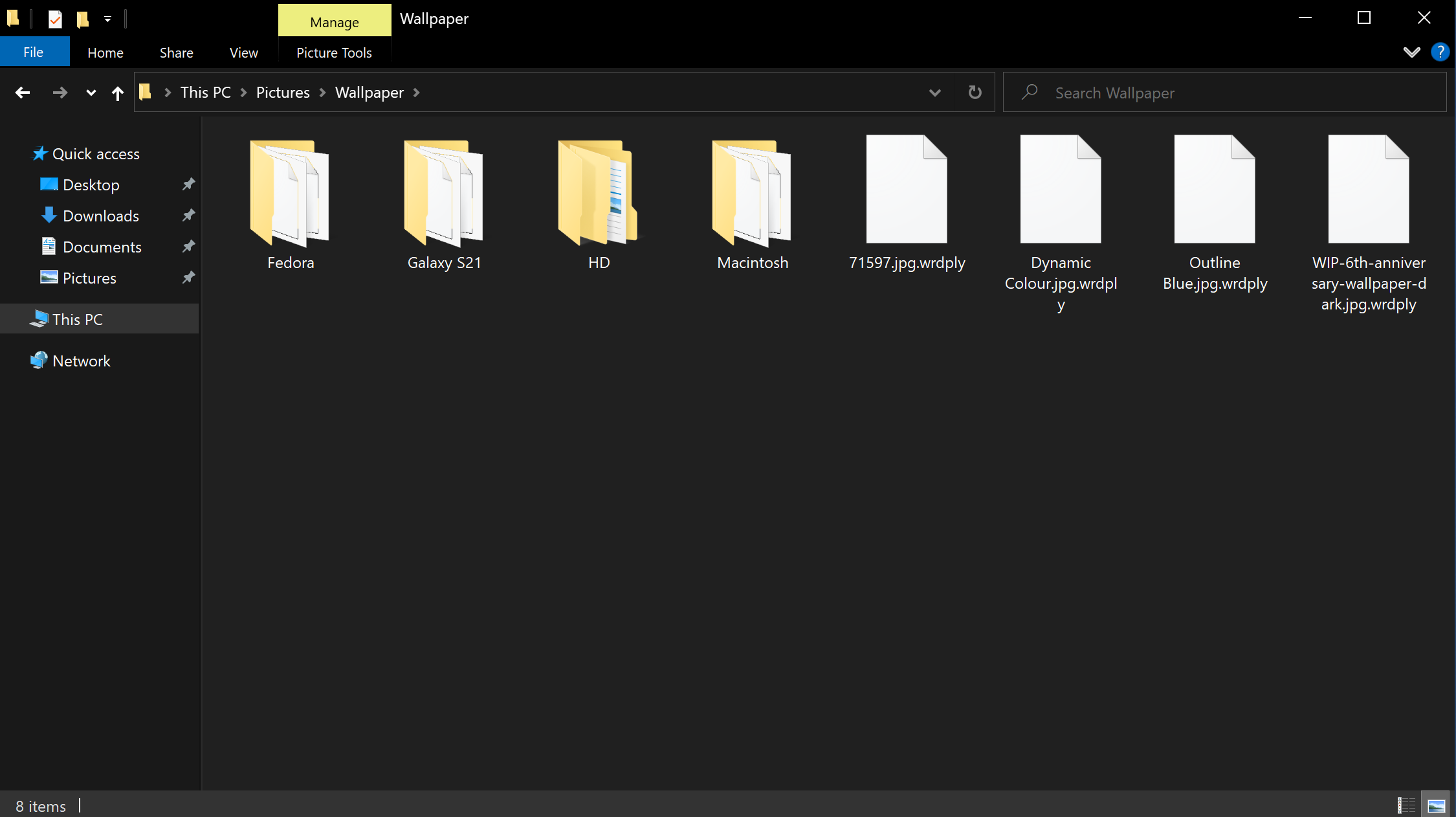
Task: Refresh the Wallpaper folder view
Action: click(x=975, y=93)
